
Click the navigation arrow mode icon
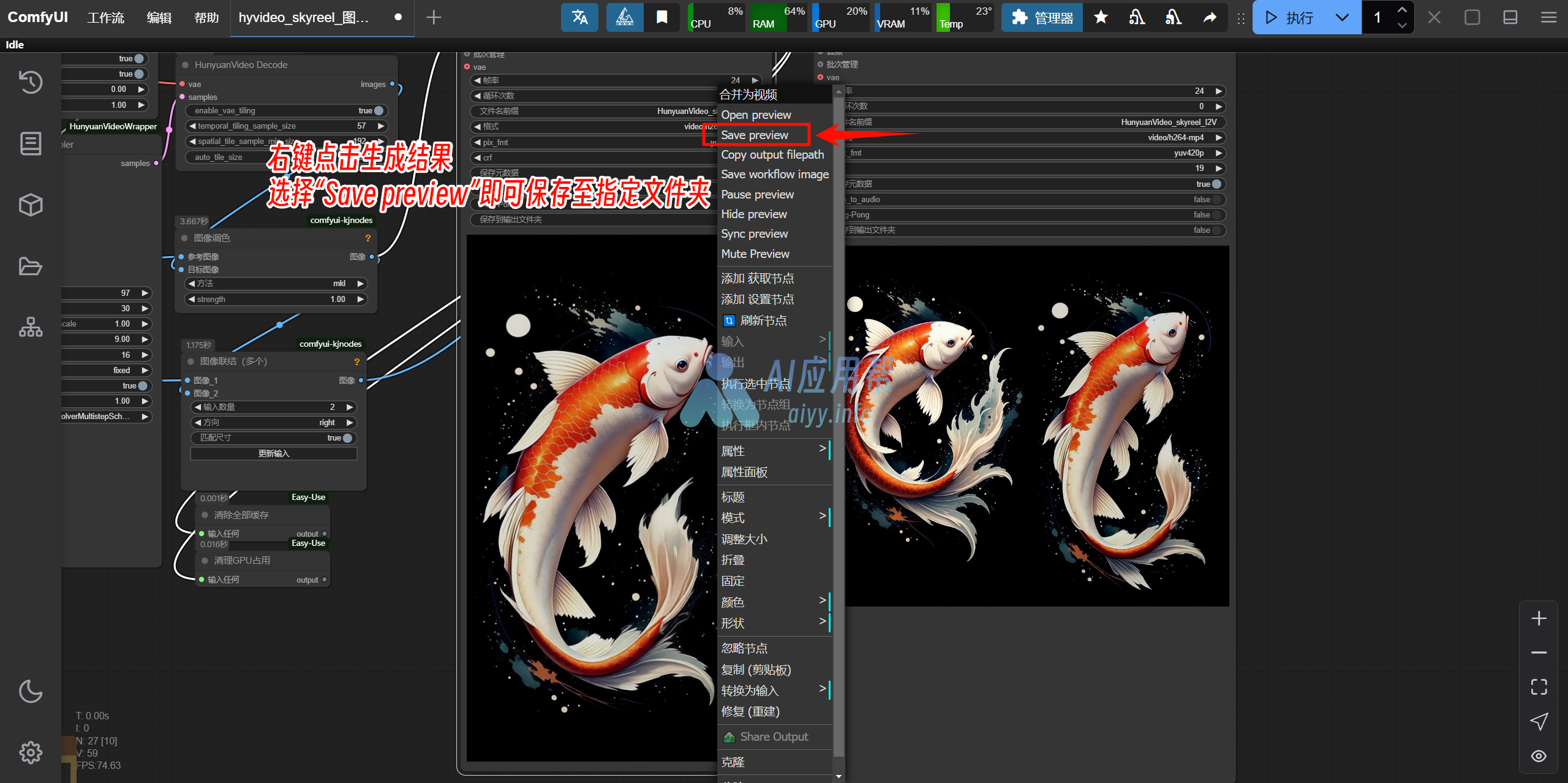[1539, 721]
